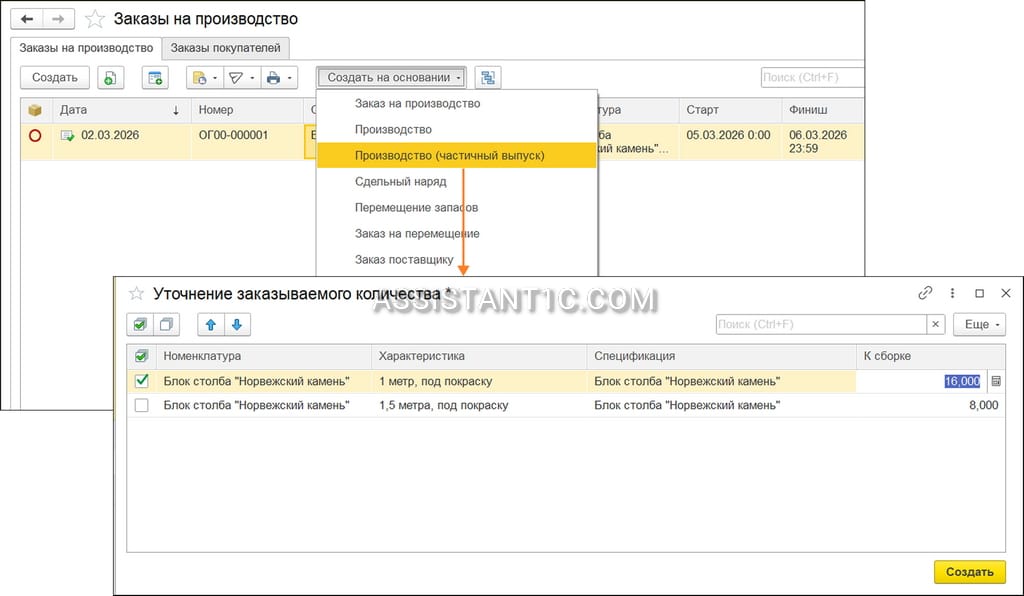This screenshot has width=1024, height=596.
Task: Clear the dialog search with the X button
Action: point(936,324)
